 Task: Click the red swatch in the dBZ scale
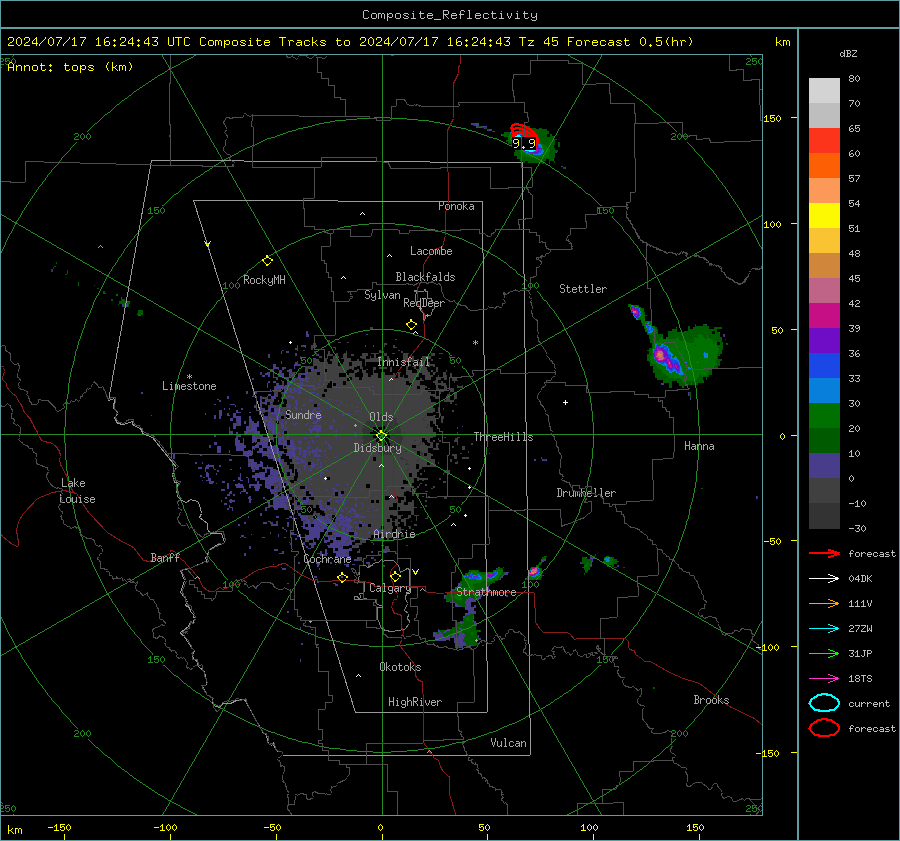tap(824, 141)
